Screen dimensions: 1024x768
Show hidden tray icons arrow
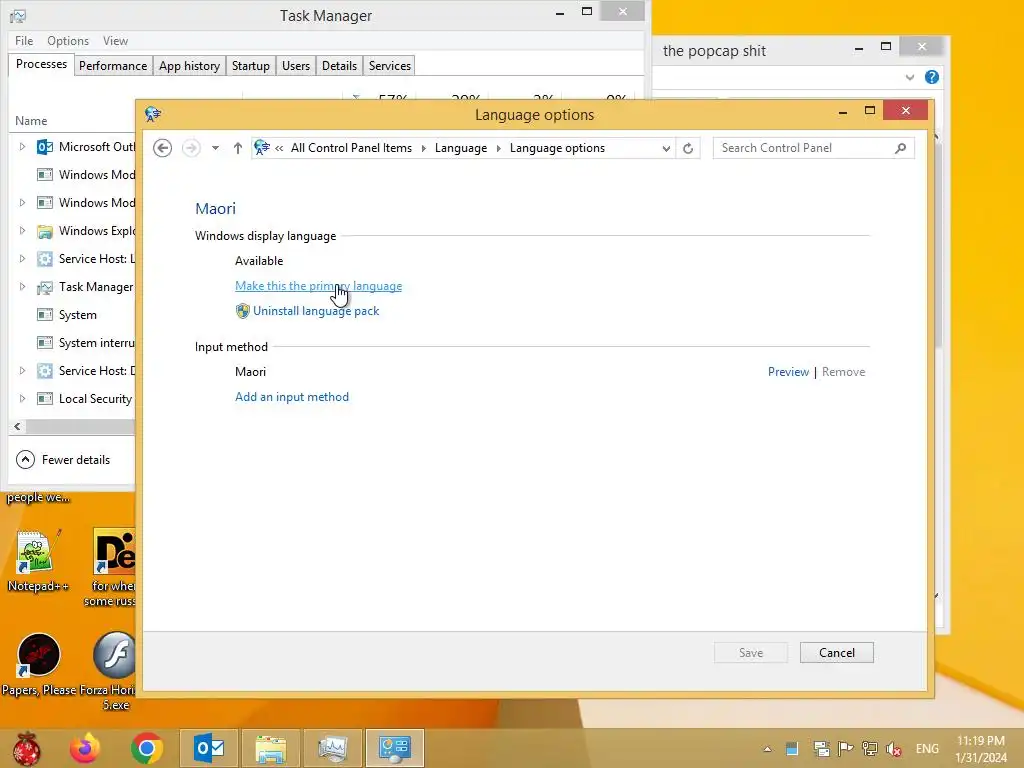pyautogui.click(x=767, y=749)
